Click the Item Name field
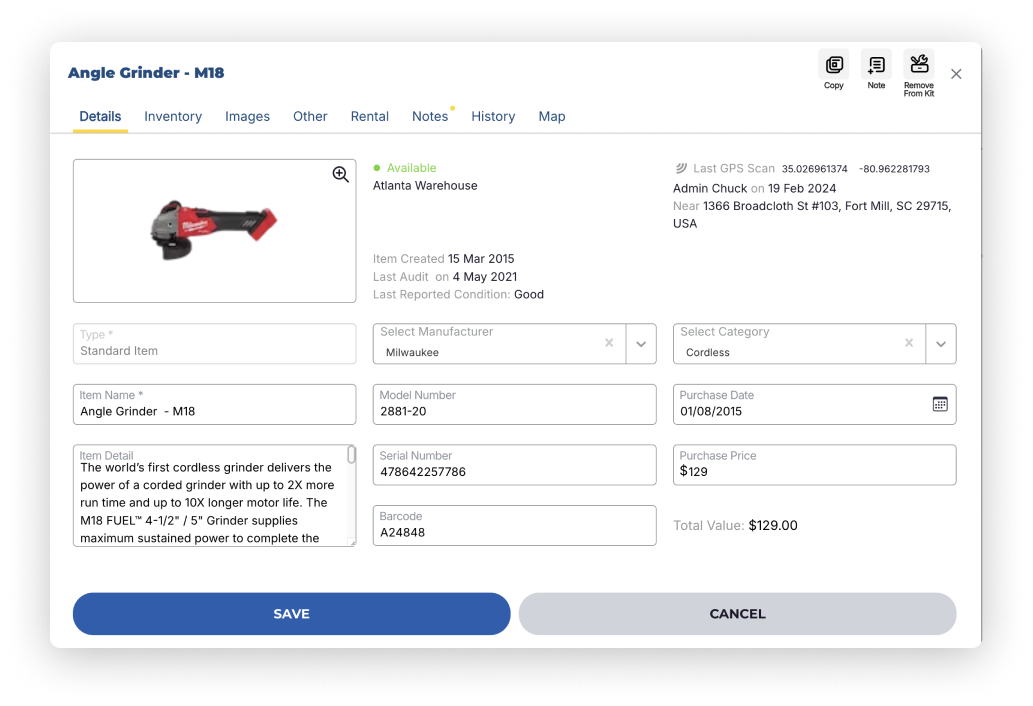1033x706 pixels. coord(215,404)
